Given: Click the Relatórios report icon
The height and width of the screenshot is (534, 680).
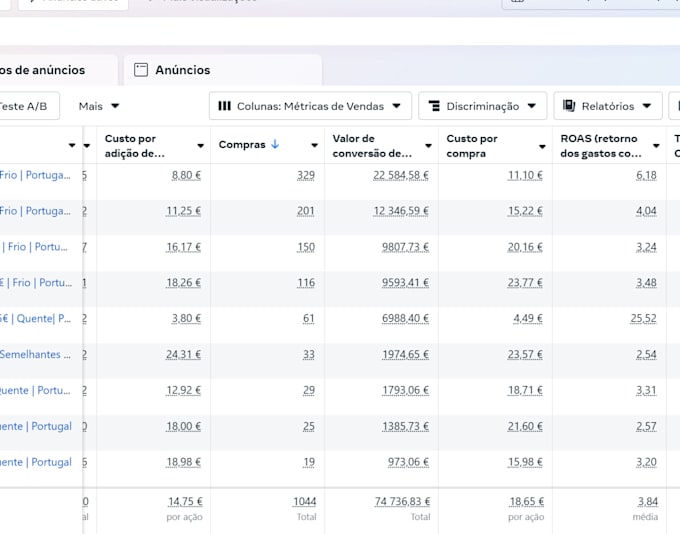Looking at the screenshot, I should [569, 106].
